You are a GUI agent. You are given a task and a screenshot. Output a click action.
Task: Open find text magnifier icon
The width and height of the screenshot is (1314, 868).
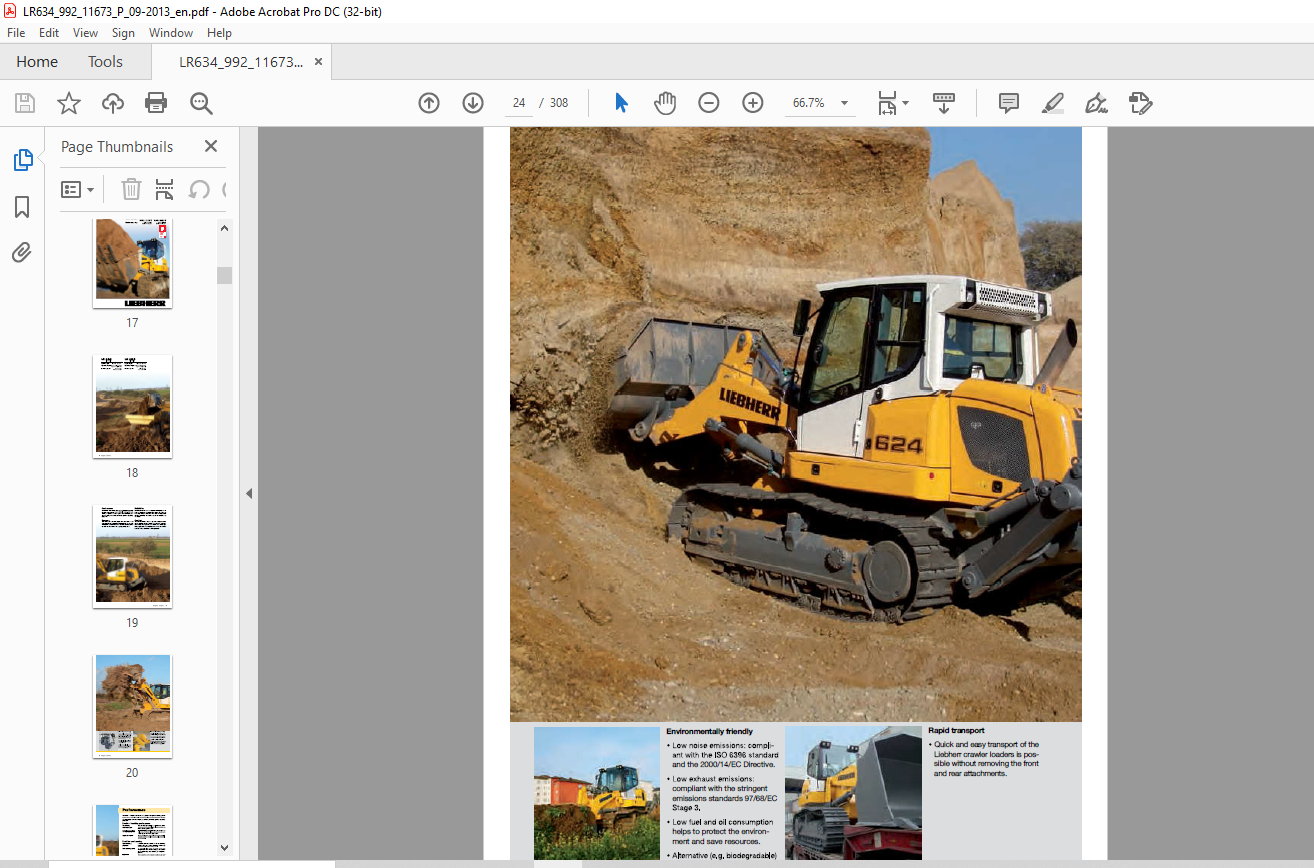201,103
